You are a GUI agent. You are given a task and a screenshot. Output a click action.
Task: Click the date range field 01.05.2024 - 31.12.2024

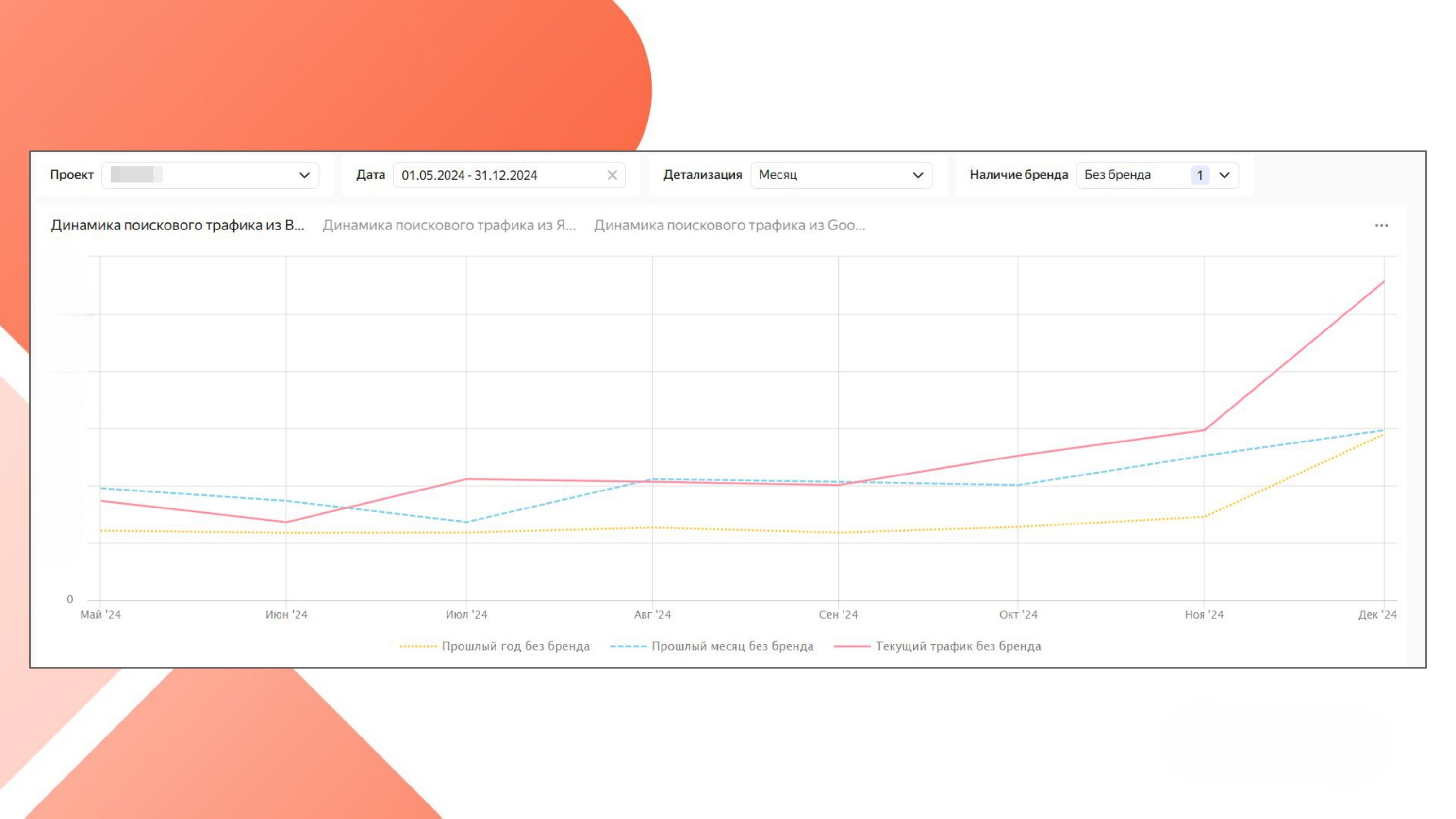[x=469, y=175]
